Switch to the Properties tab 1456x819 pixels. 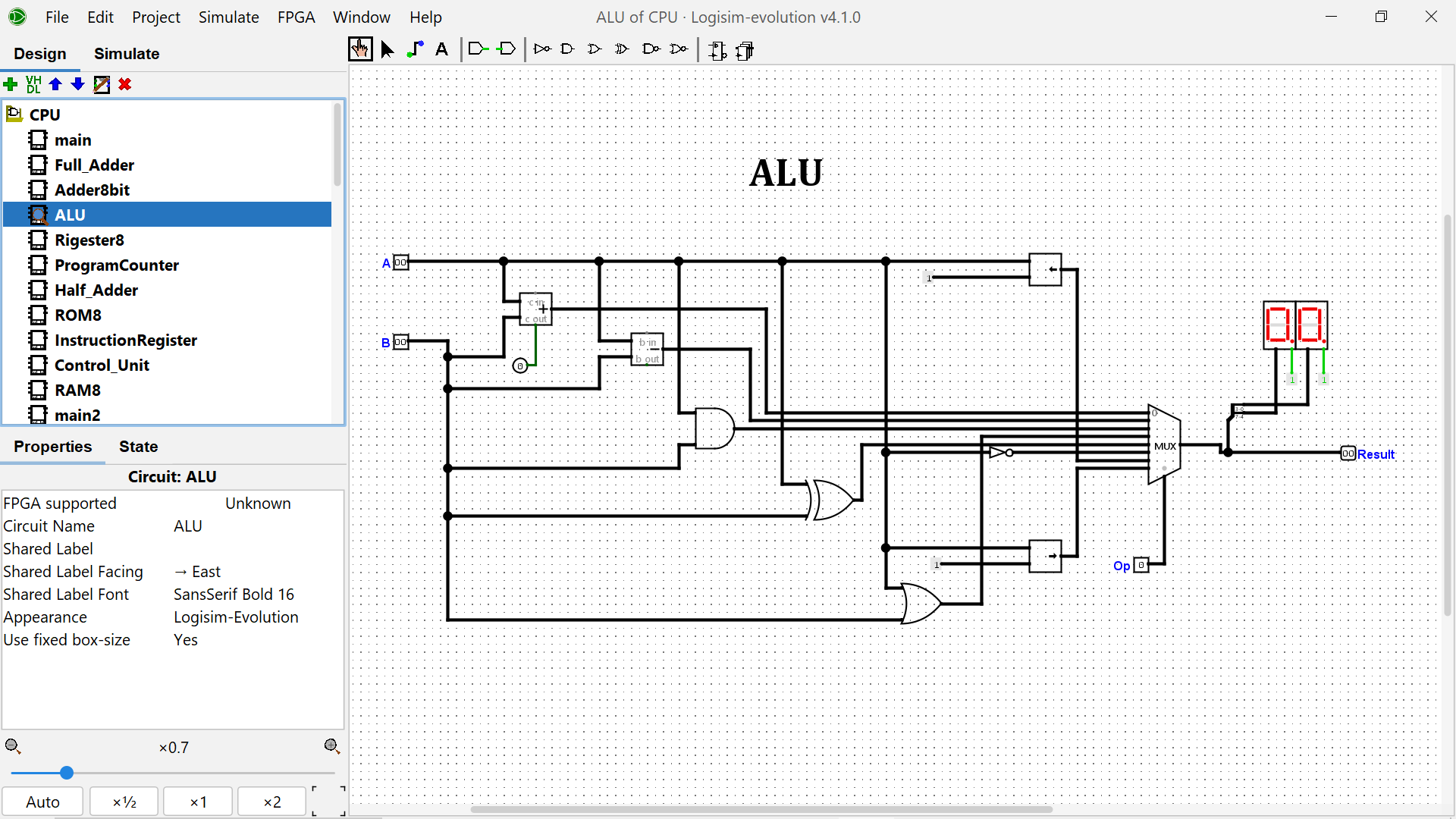[x=52, y=447]
